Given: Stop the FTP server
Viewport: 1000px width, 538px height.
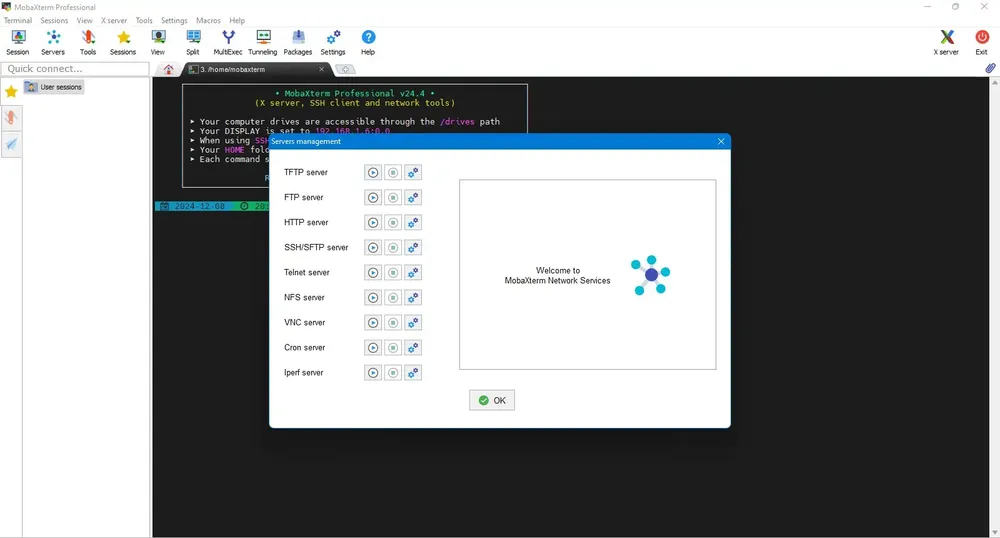Looking at the screenshot, I should (x=393, y=198).
